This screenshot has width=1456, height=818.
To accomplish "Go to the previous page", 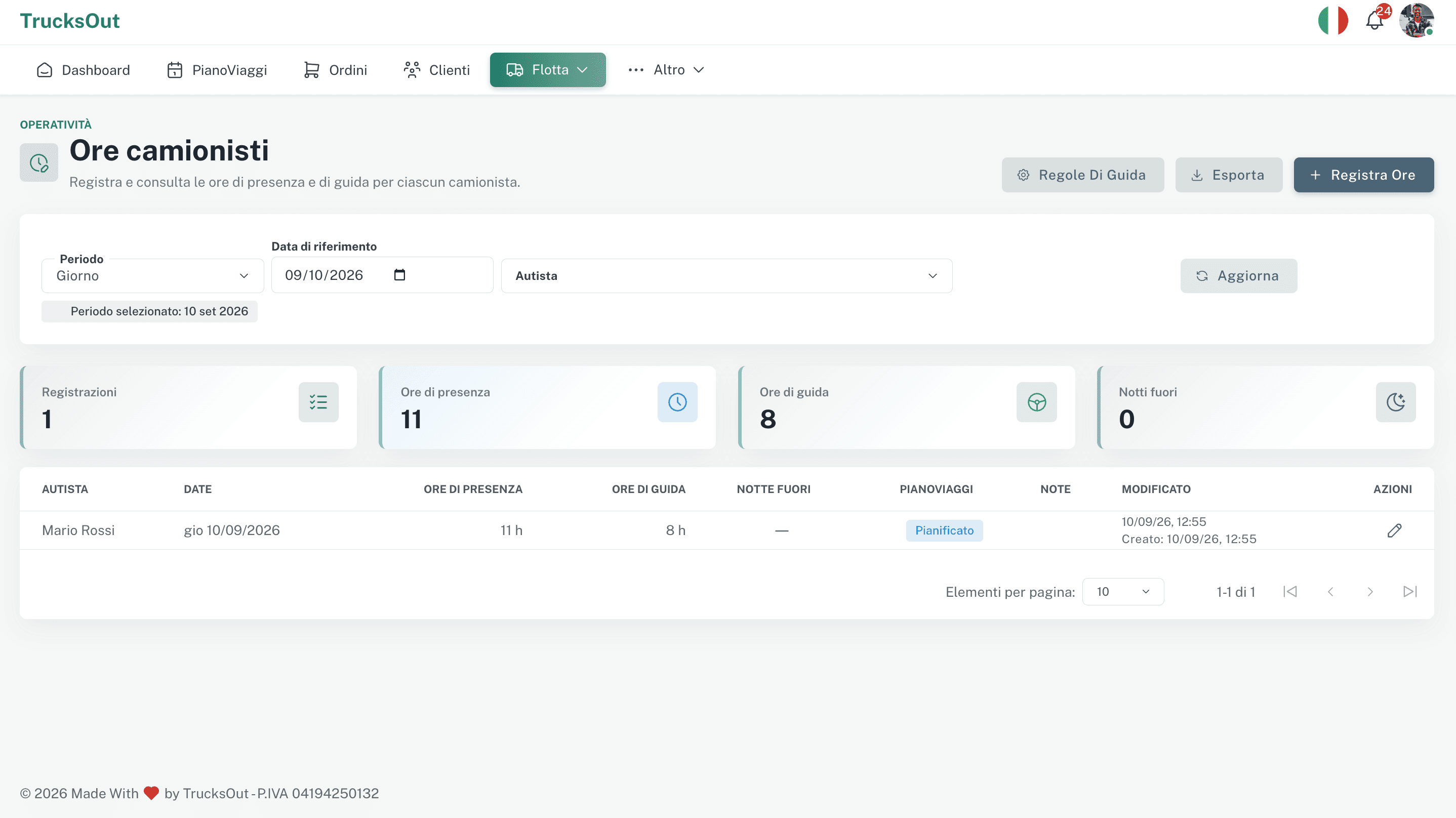I will (1330, 591).
